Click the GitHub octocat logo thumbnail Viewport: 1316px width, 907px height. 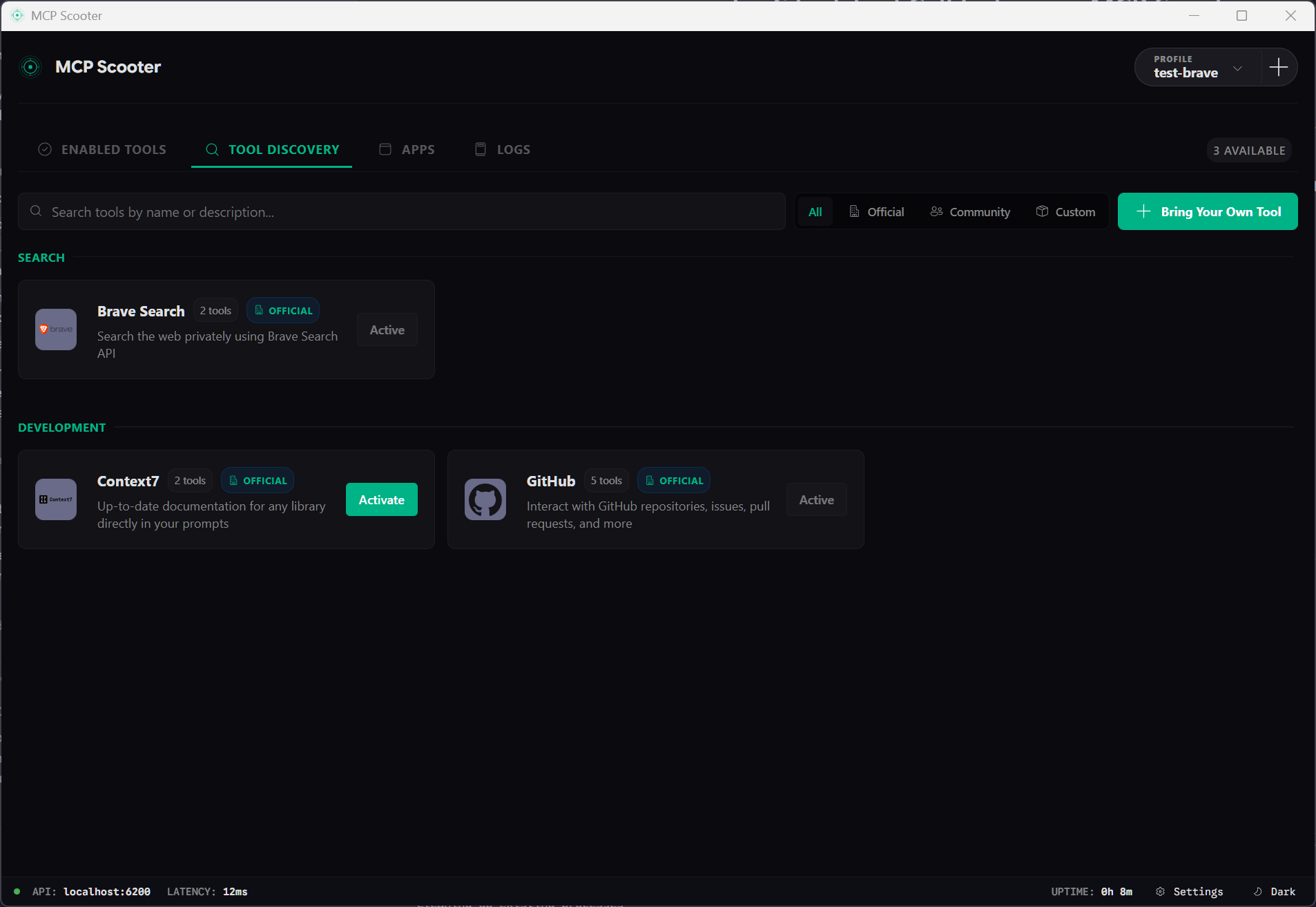pyautogui.click(x=485, y=499)
